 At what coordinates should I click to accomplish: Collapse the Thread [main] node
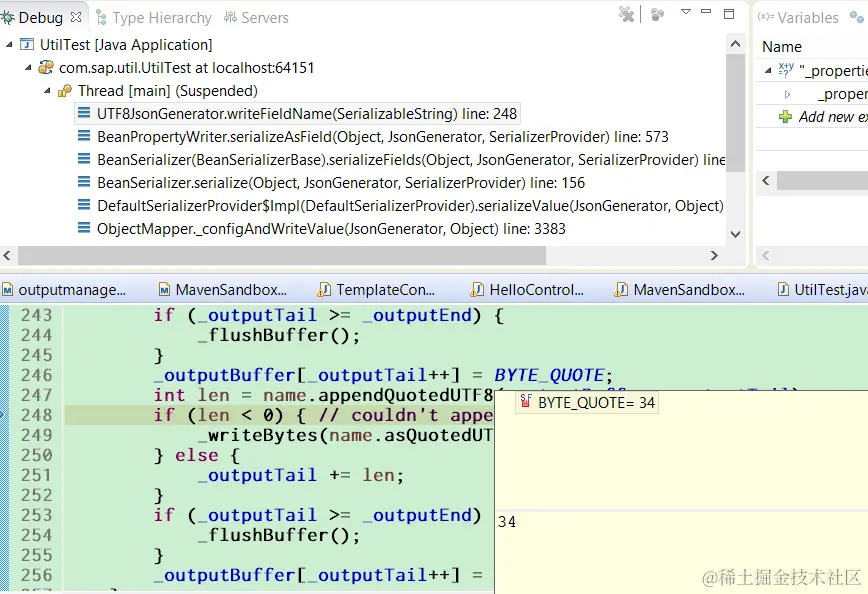pyautogui.click(x=48, y=91)
